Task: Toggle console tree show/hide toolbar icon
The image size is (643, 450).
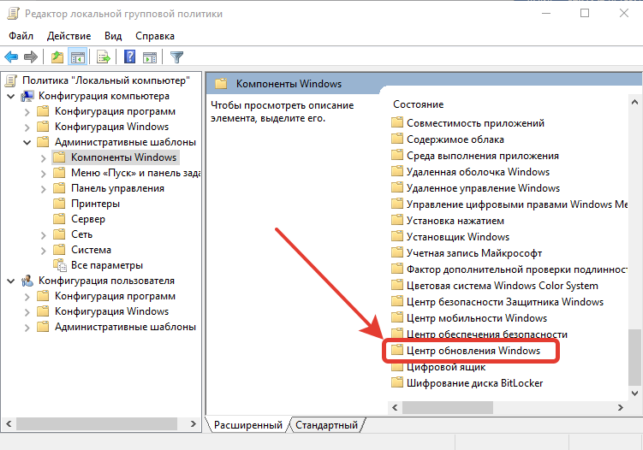Action: (x=78, y=57)
